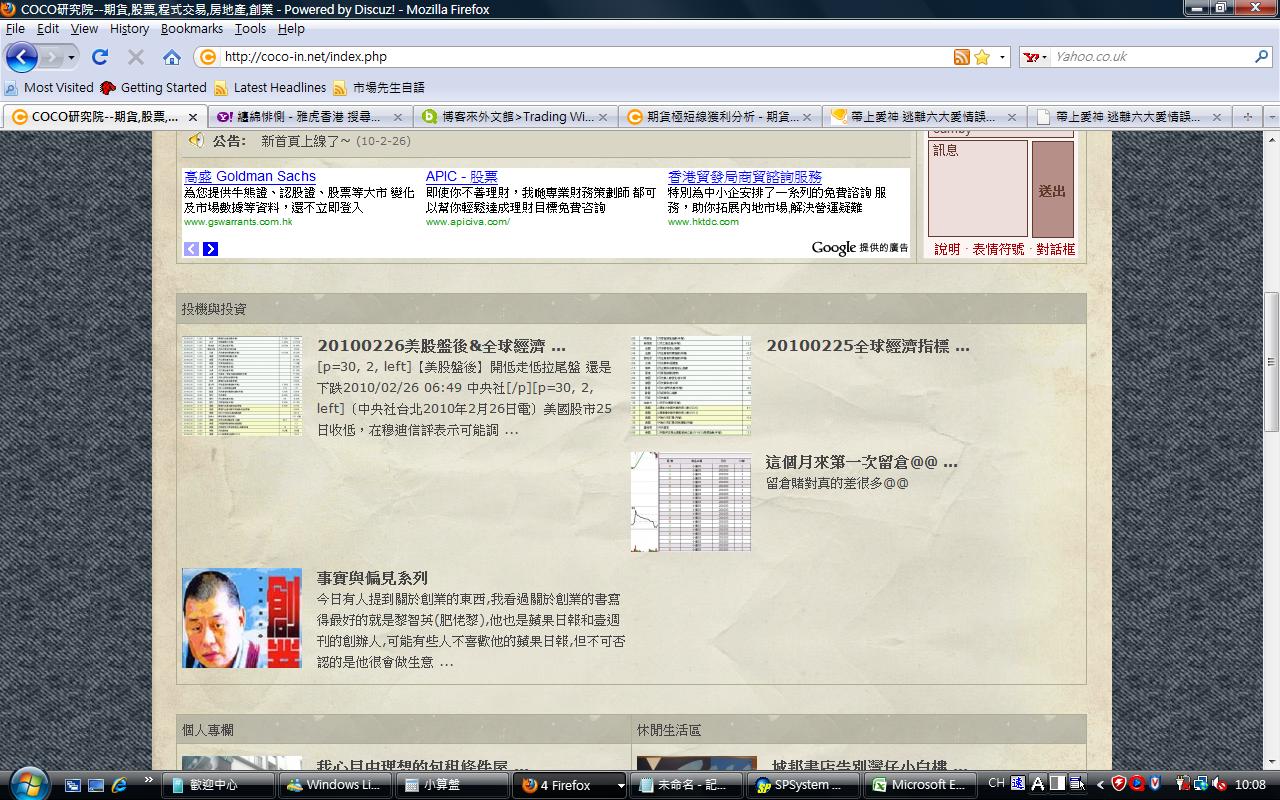Open the History menu
This screenshot has height=800, width=1280.
[x=129, y=29]
